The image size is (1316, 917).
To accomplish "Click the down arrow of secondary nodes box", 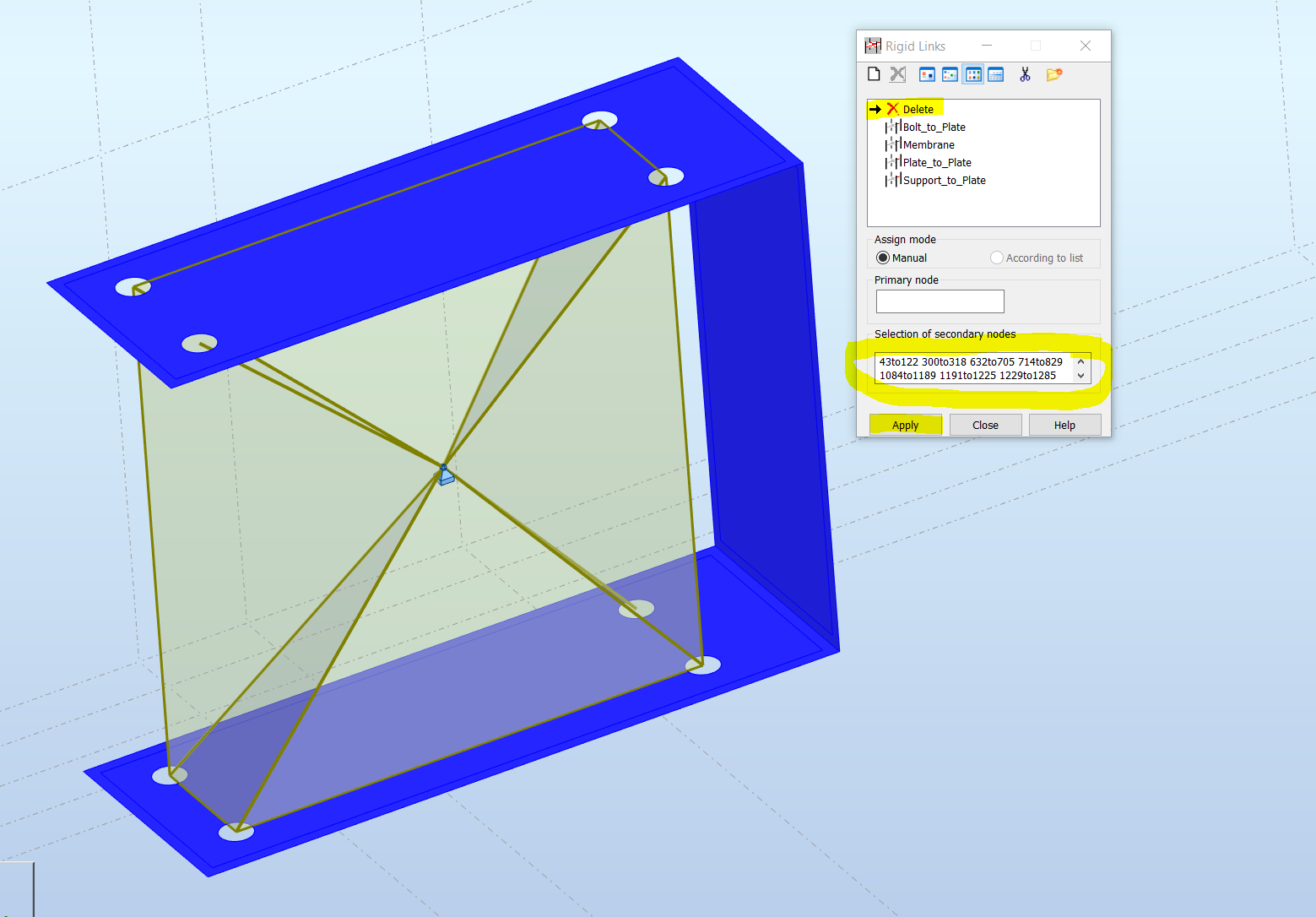I will tap(1081, 377).
